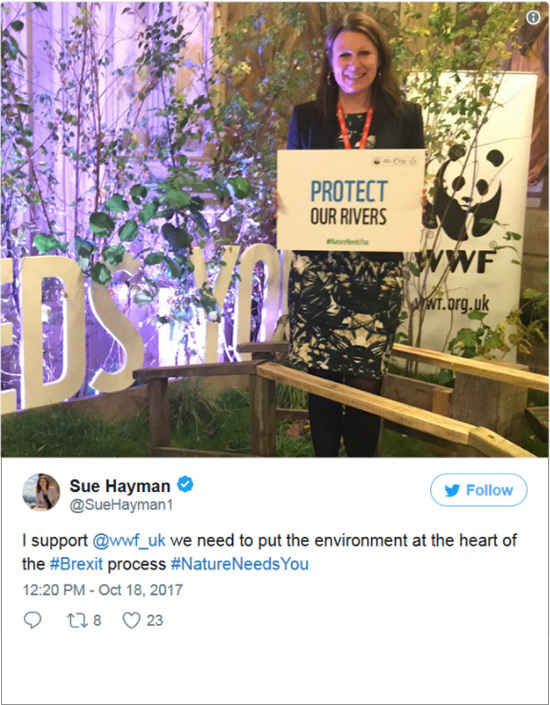Click the retweet count 8
550x705 pixels.
click(97, 620)
